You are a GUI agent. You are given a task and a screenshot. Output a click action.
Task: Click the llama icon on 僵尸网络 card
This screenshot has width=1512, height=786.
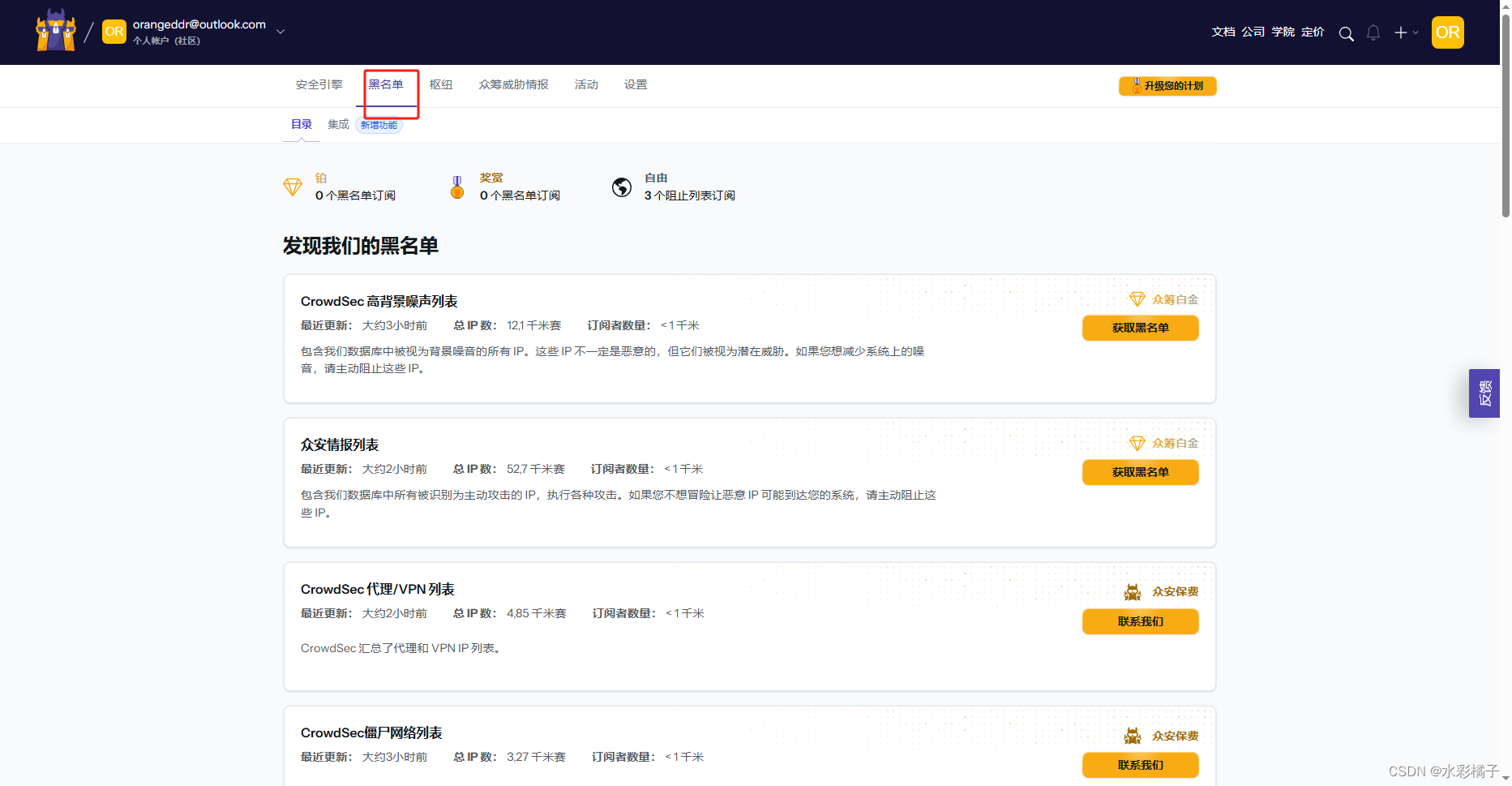pyautogui.click(x=1133, y=736)
